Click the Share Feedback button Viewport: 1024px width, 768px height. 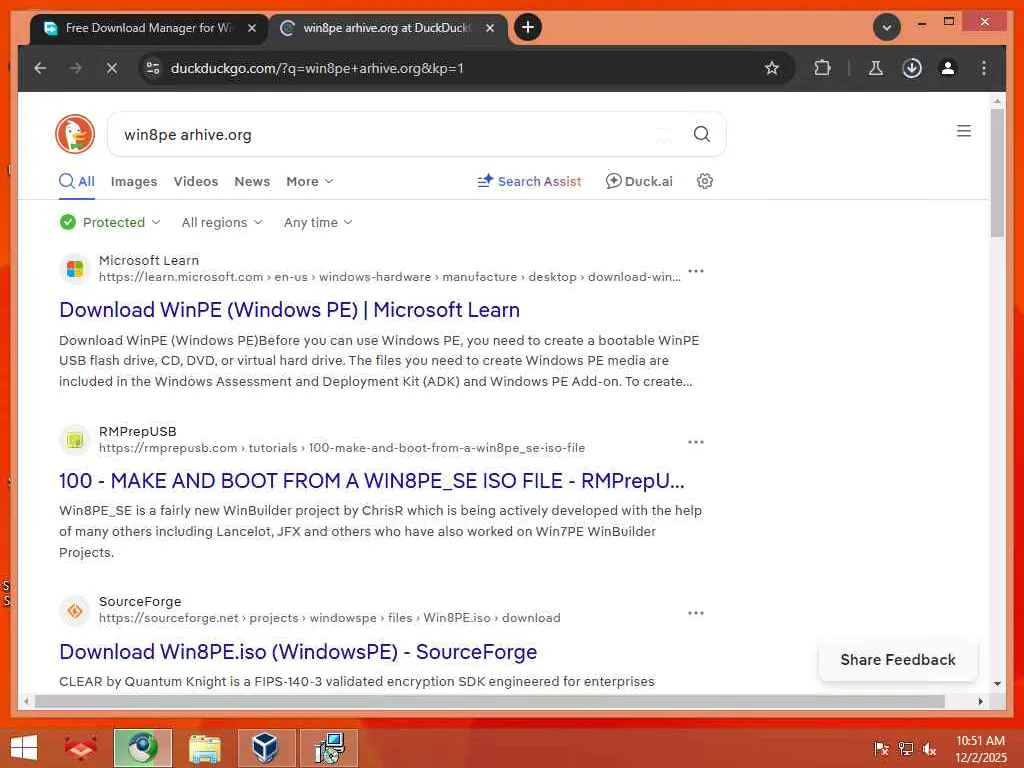898,660
